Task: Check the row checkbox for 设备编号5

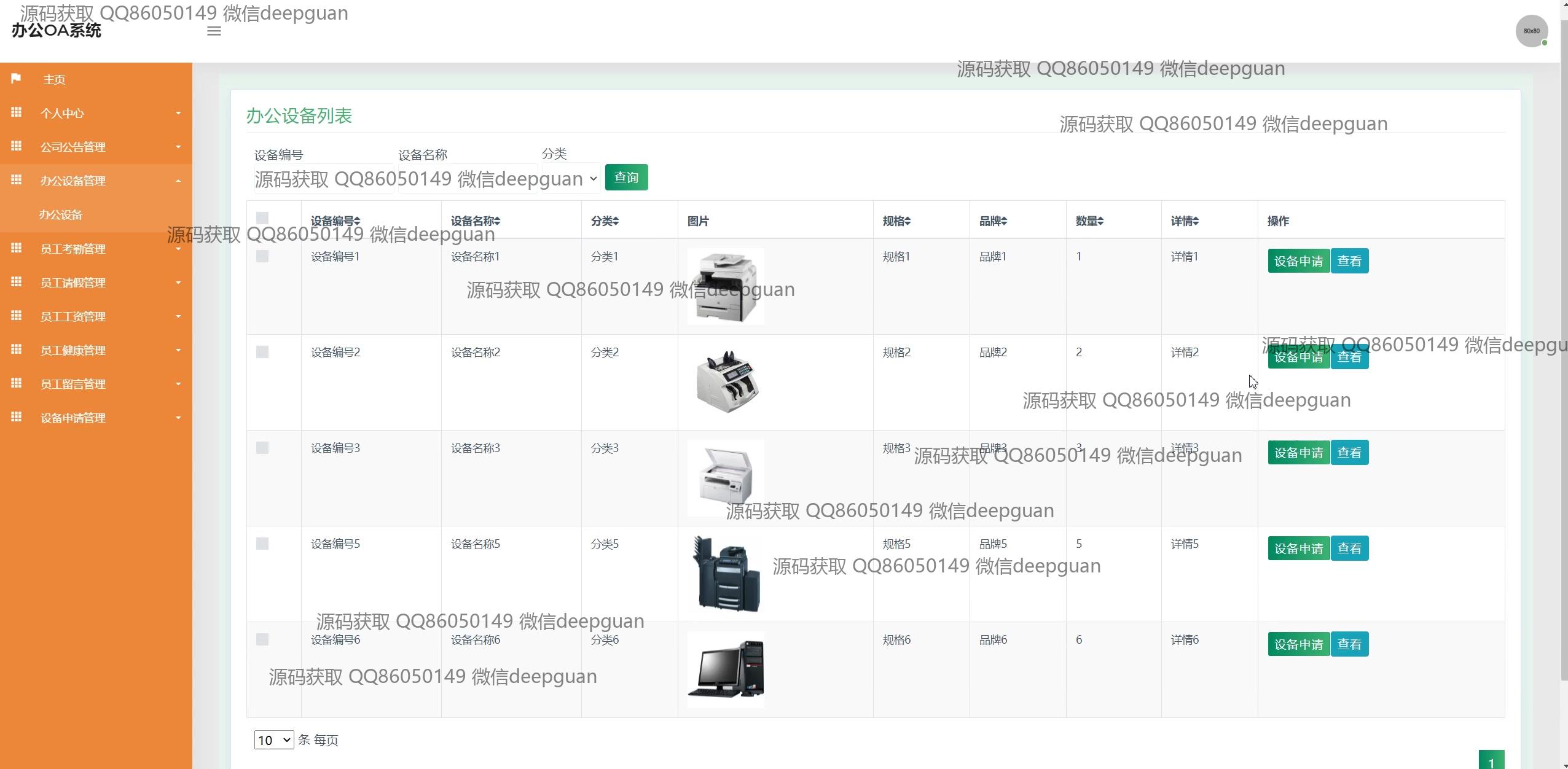Action: click(x=262, y=544)
